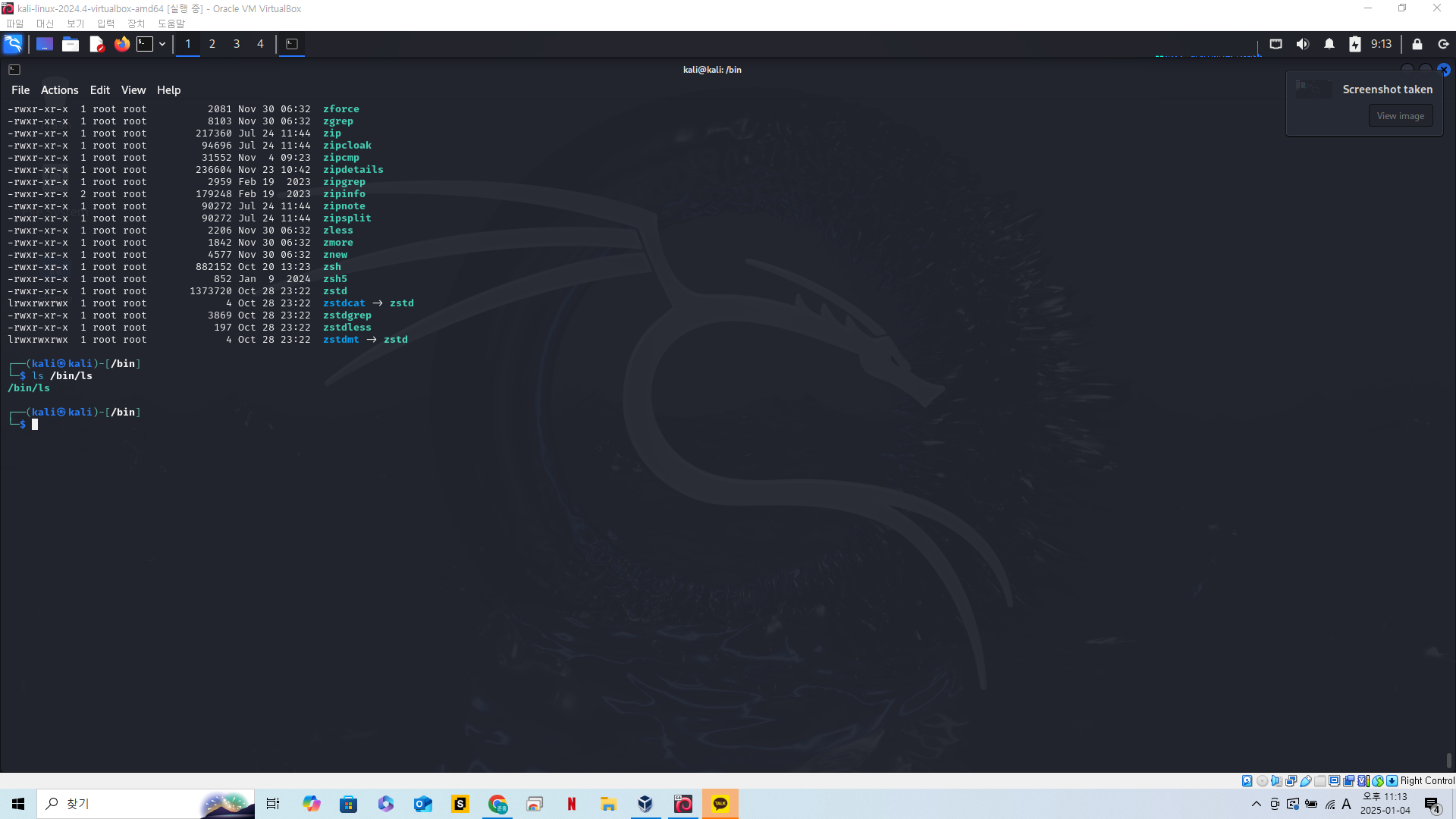This screenshot has width=1456, height=819.
Task: Click the show desktop panel icon
Action: 45,44
